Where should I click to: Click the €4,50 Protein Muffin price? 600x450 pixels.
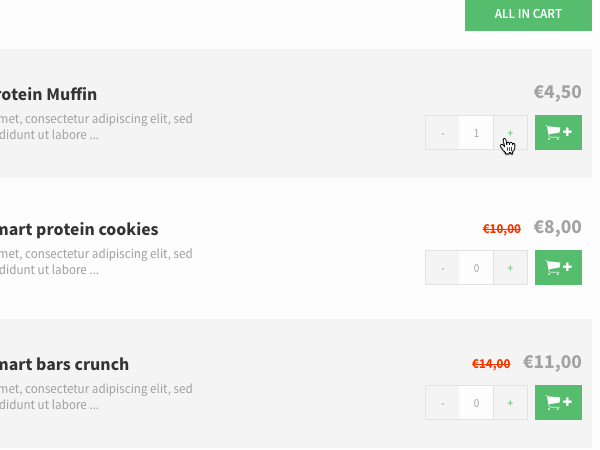click(557, 92)
